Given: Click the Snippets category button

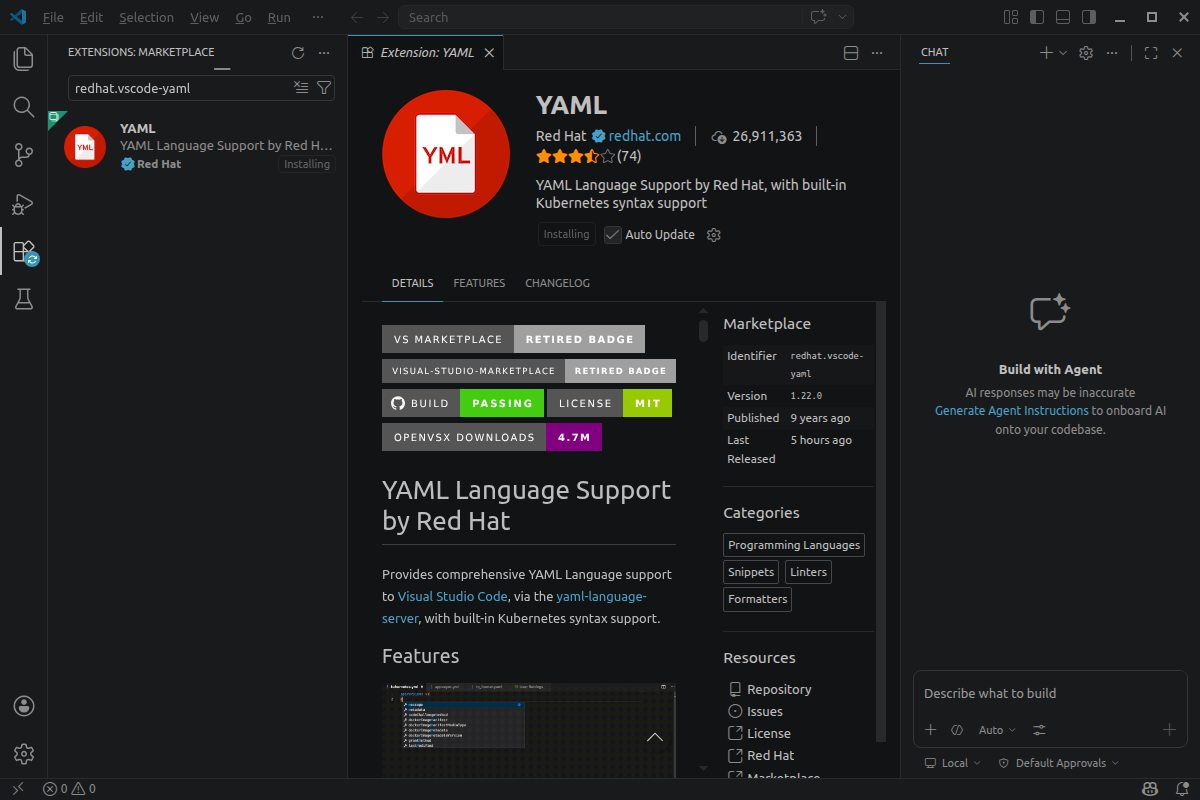Looking at the screenshot, I should coord(751,572).
